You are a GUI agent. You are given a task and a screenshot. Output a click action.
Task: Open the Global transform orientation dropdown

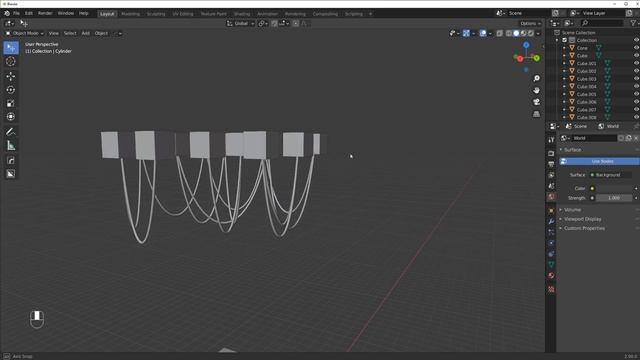(240, 23)
